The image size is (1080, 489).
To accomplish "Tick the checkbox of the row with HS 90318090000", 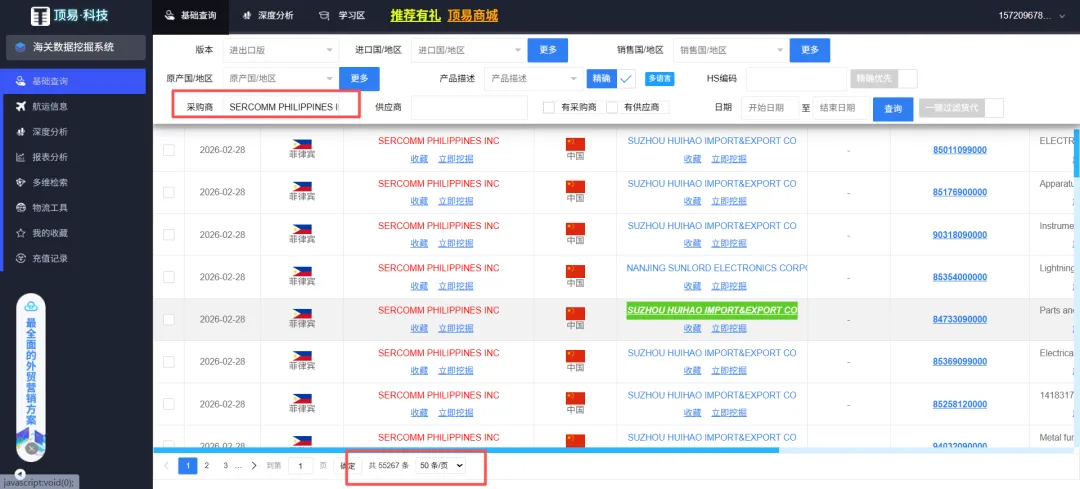I will point(169,235).
